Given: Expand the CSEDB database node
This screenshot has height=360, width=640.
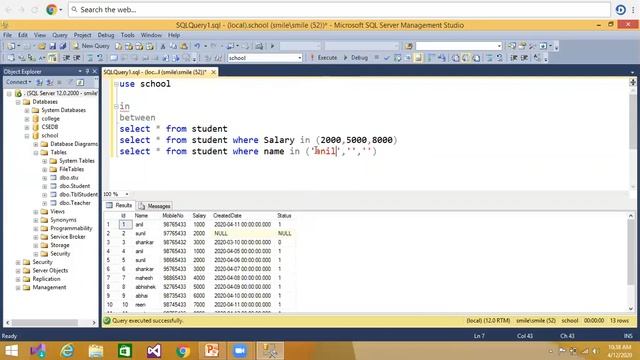Looking at the screenshot, I should coord(27,127).
